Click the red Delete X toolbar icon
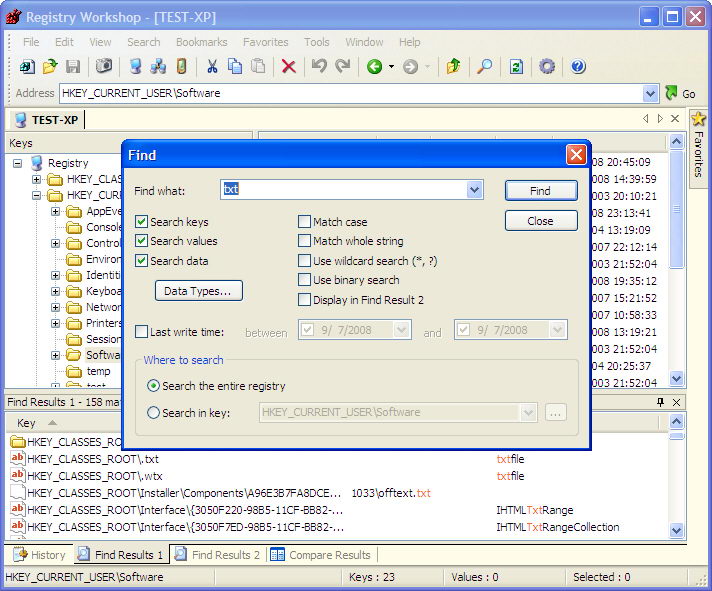The height and width of the screenshot is (591, 712). pos(288,67)
